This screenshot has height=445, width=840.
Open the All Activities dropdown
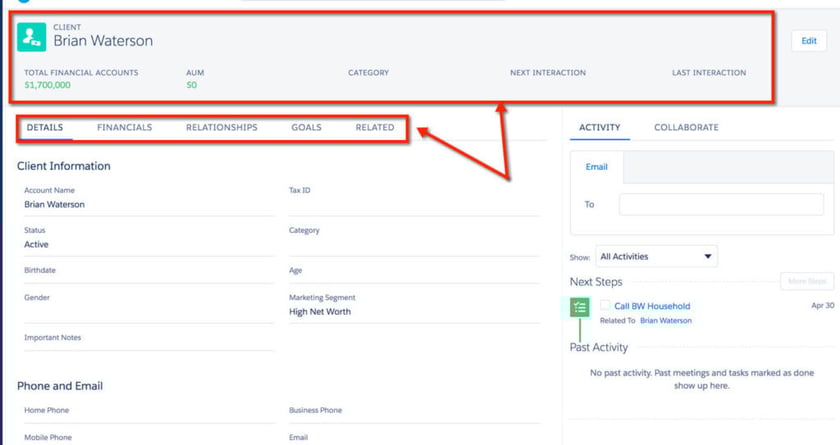[x=656, y=257]
